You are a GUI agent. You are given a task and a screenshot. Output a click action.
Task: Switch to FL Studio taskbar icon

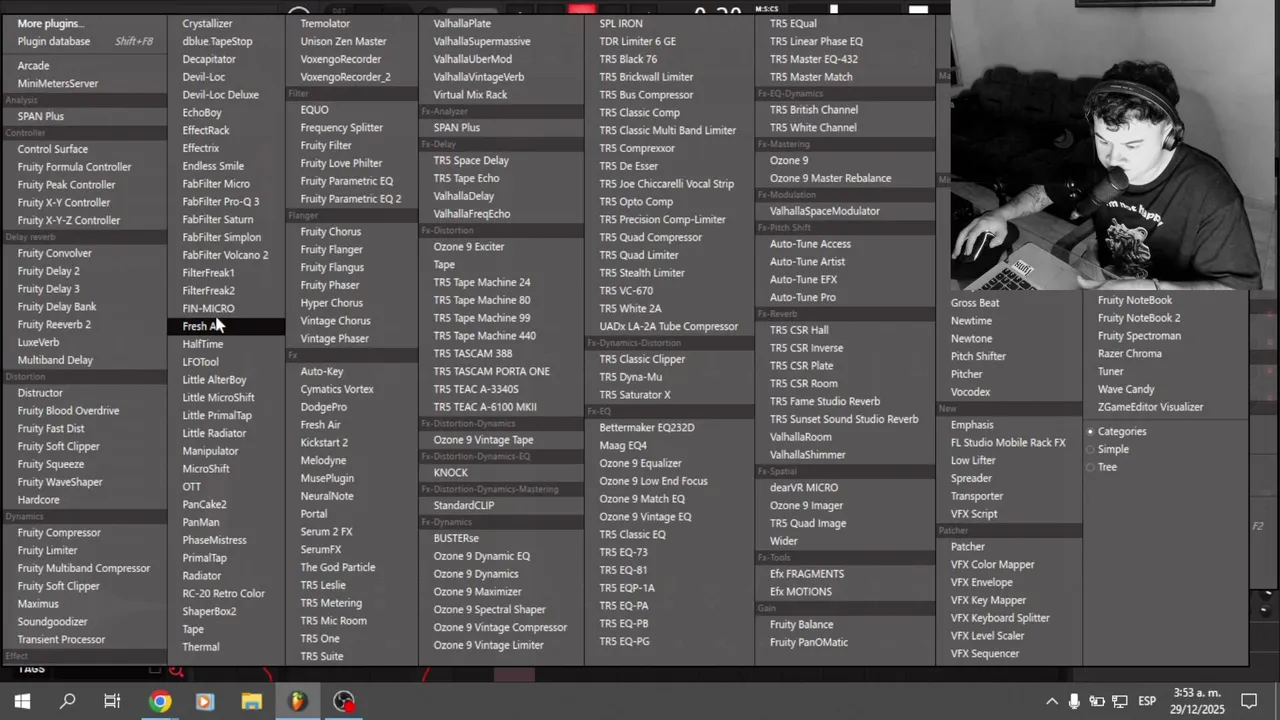pyautogui.click(x=298, y=701)
